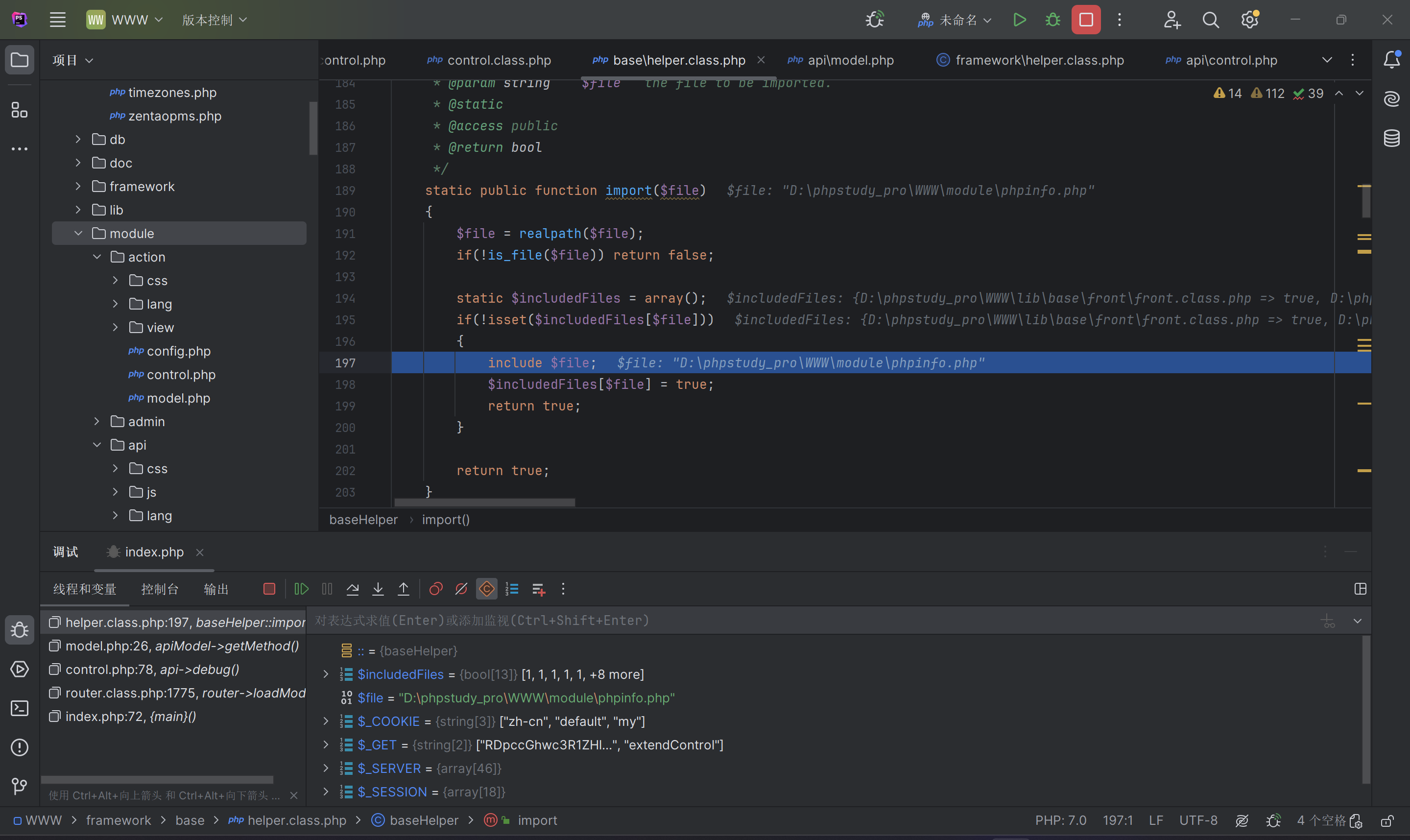Toggle the Listen for PHP Debug Connections icon
The height and width of the screenshot is (840, 1410).
[x=875, y=20]
